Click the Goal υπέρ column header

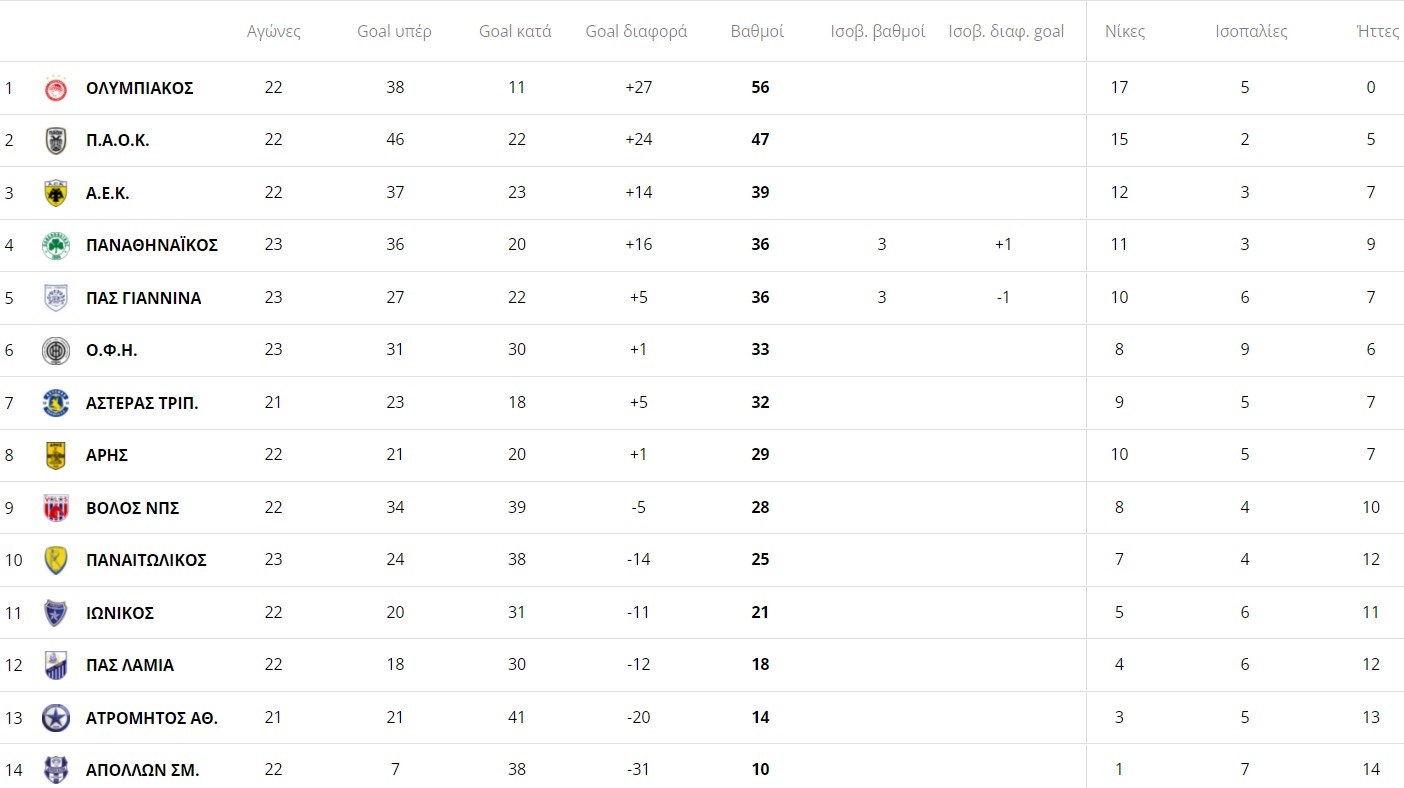tap(395, 31)
